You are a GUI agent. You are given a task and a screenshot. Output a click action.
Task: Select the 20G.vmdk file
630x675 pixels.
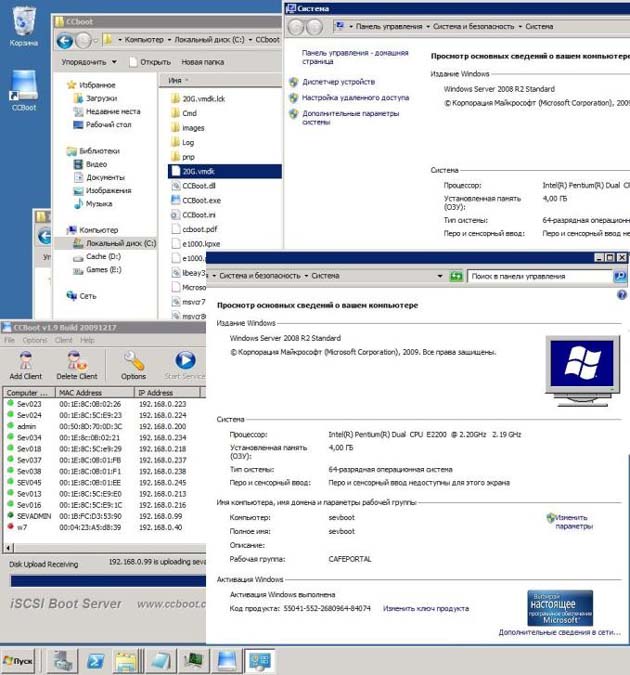(x=224, y=171)
